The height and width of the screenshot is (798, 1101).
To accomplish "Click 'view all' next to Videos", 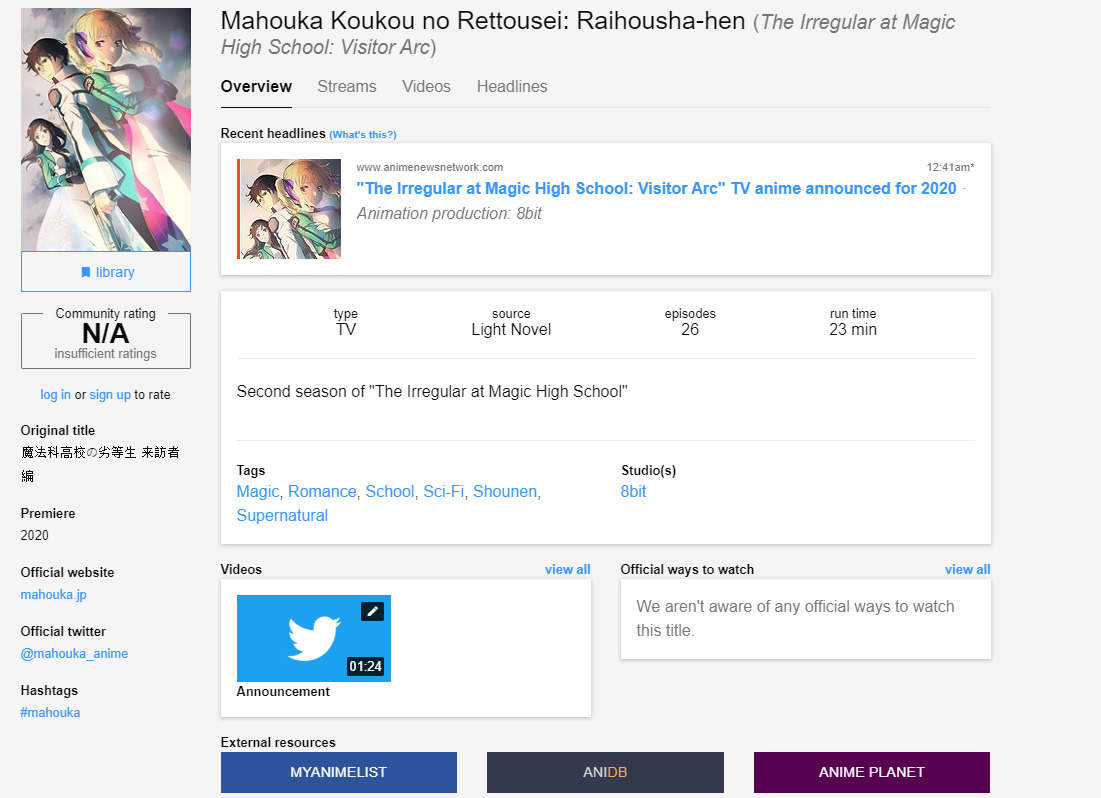I will pos(567,570).
